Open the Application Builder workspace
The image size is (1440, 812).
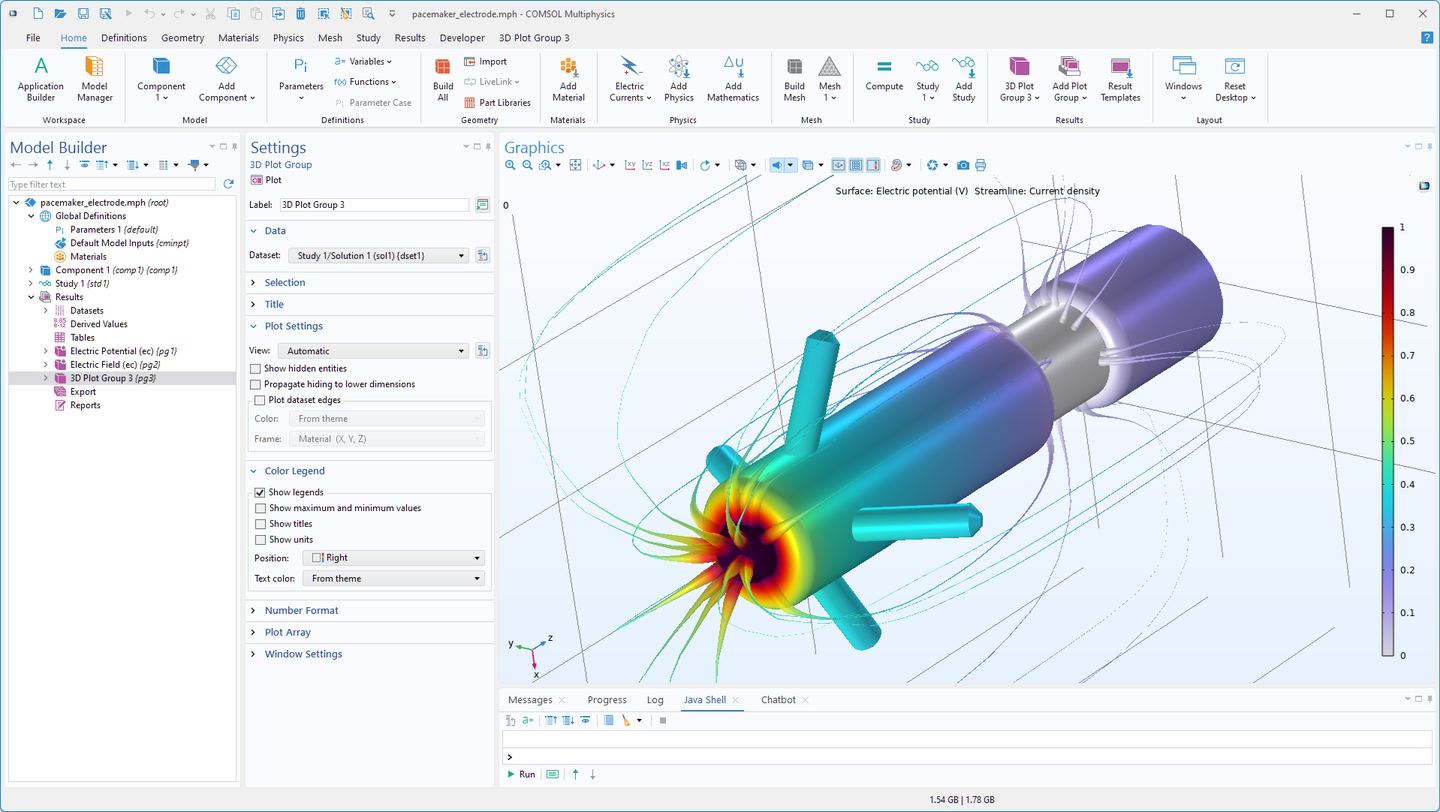point(40,80)
